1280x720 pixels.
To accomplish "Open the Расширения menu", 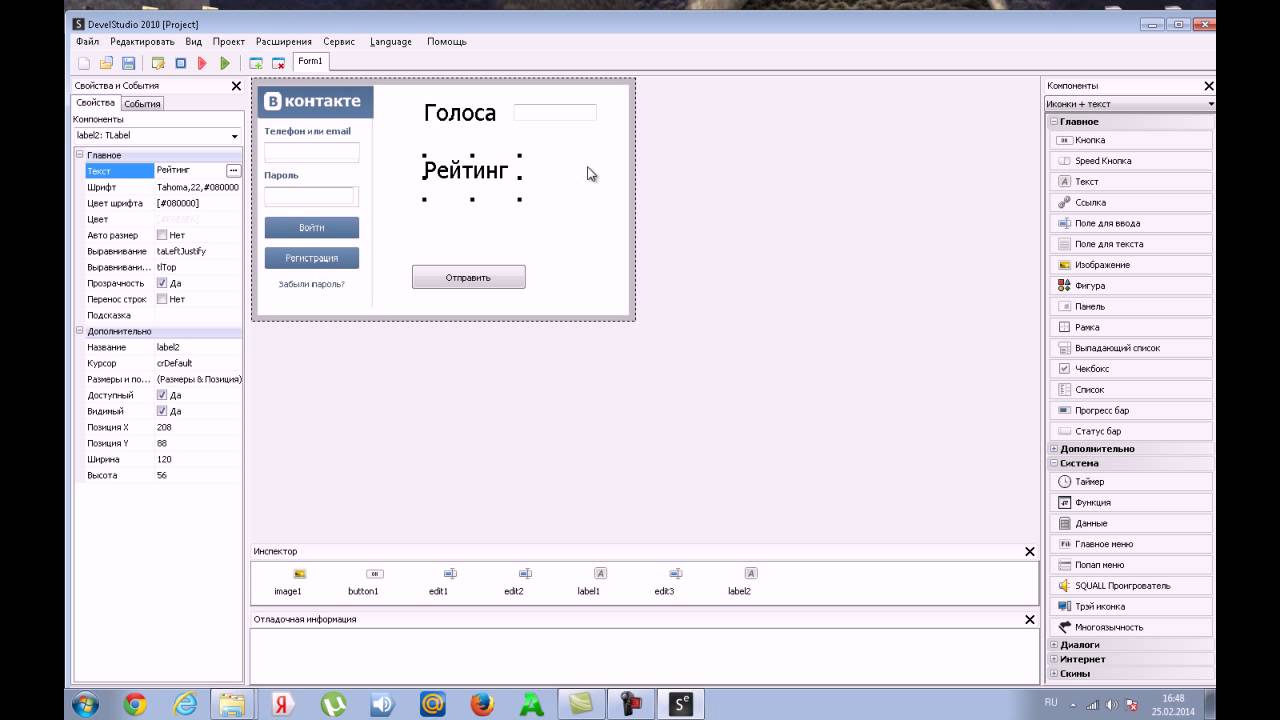I will [284, 42].
